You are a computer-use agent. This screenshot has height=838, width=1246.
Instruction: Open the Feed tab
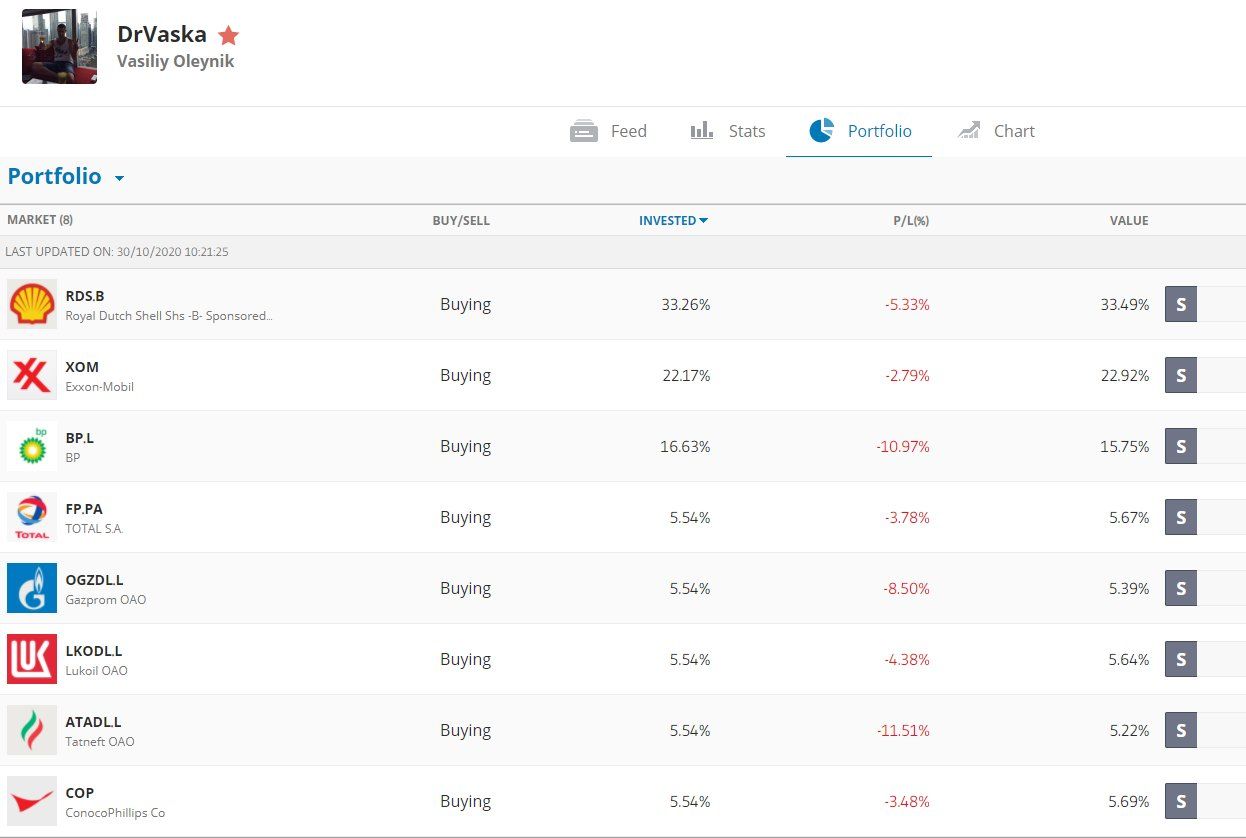(609, 131)
